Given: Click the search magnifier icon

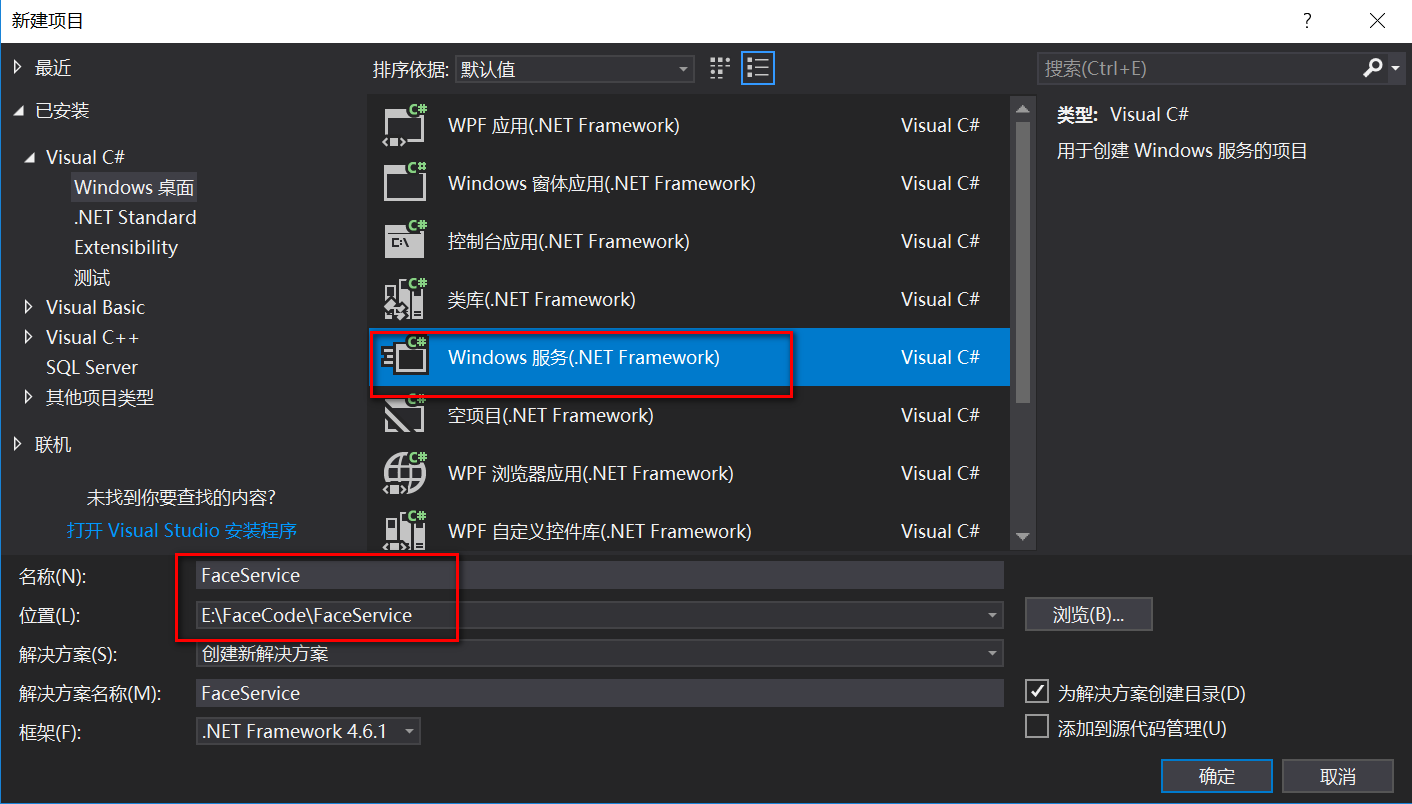Looking at the screenshot, I should (1372, 68).
